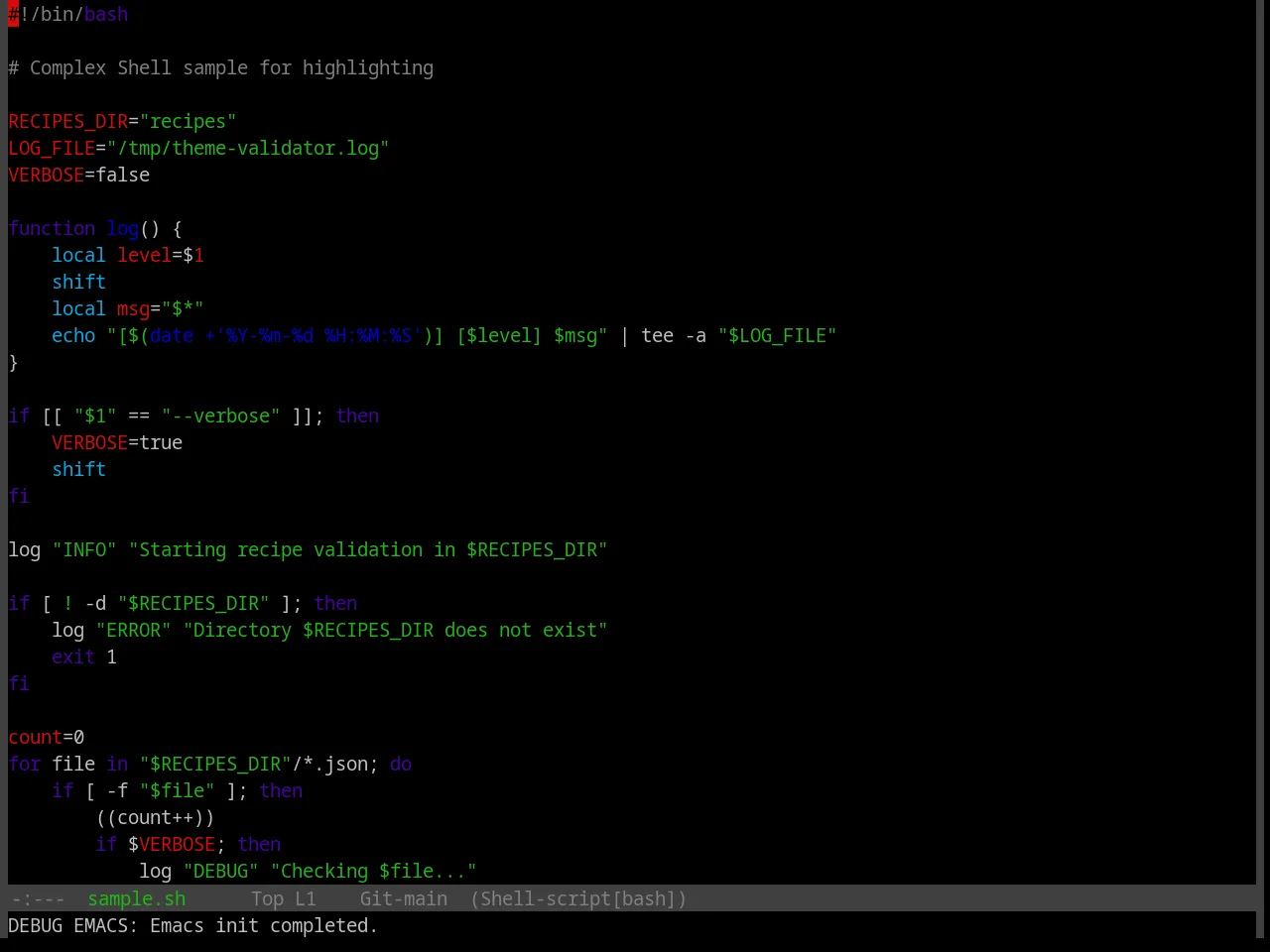Click the "$LOG_FILE" string after tee
1270x952 pixels.
[x=778, y=335]
